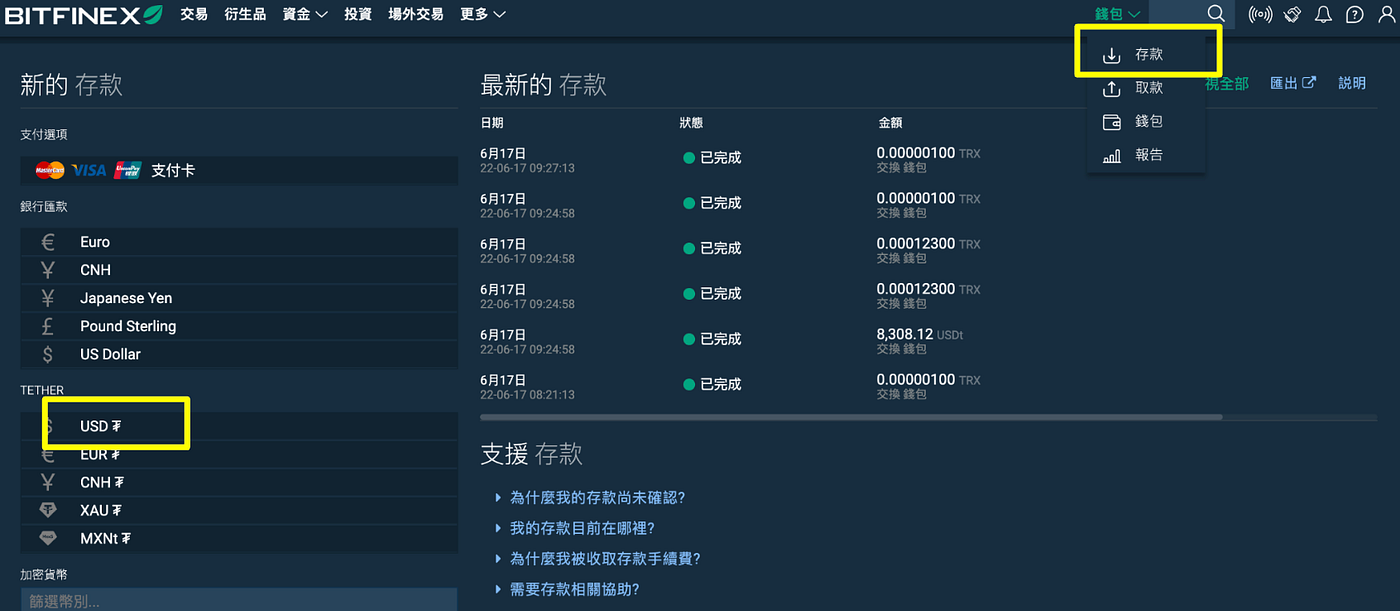Click the 篩選幣別 filter input field

pyautogui.click(x=239, y=599)
